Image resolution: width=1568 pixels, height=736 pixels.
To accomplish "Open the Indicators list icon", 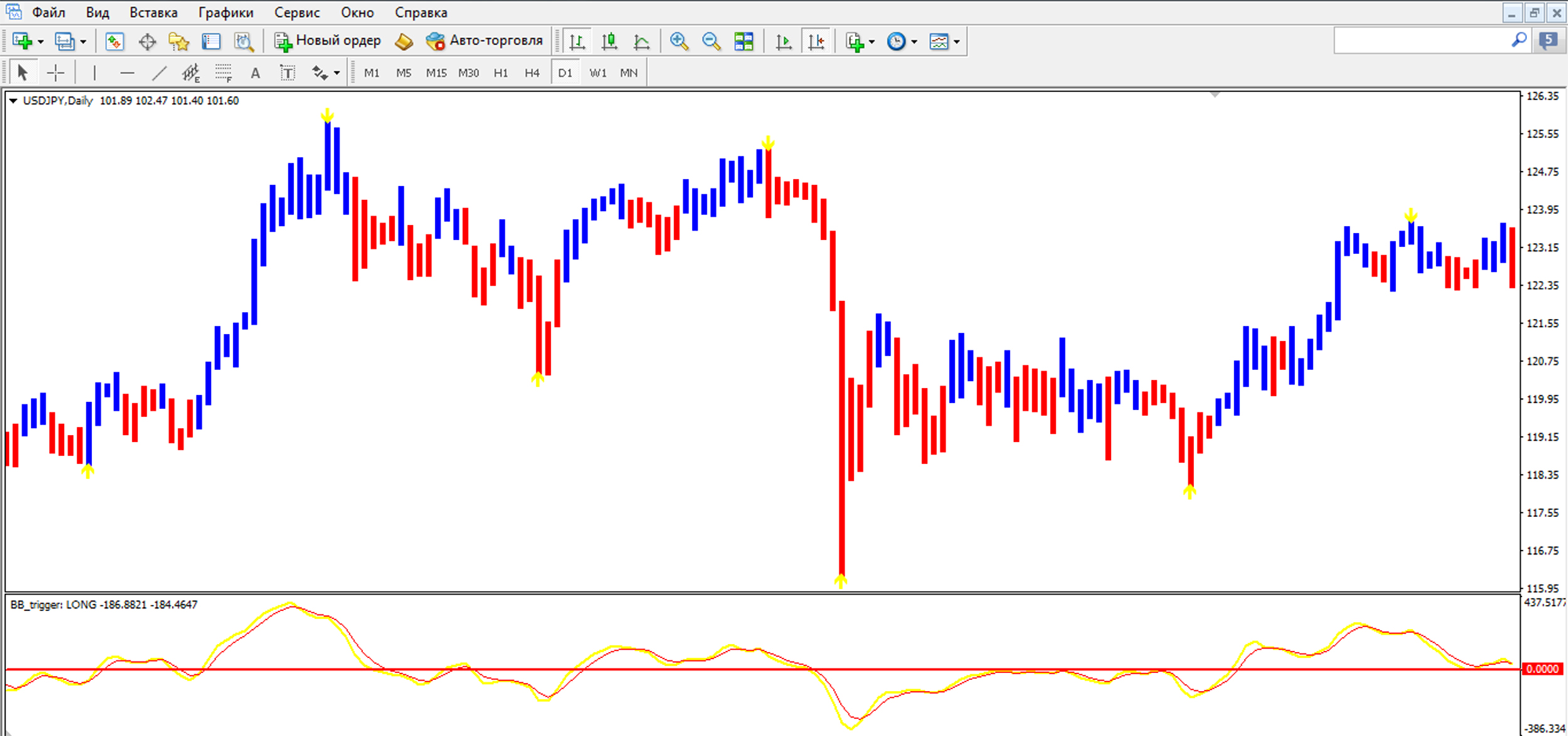I will coord(855,42).
